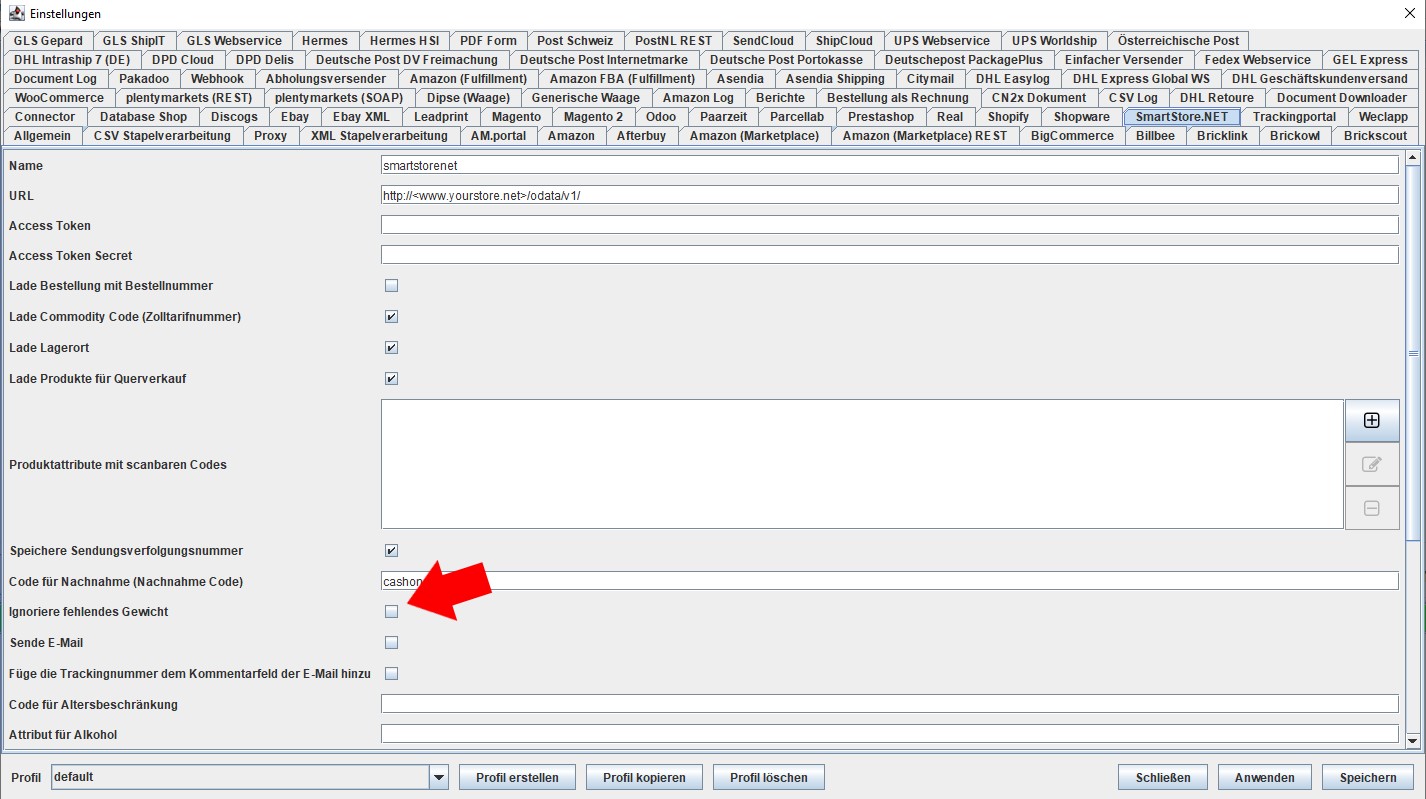Click the URL input field
This screenshot has height=799, width=1426.
(x=889, y=195)
